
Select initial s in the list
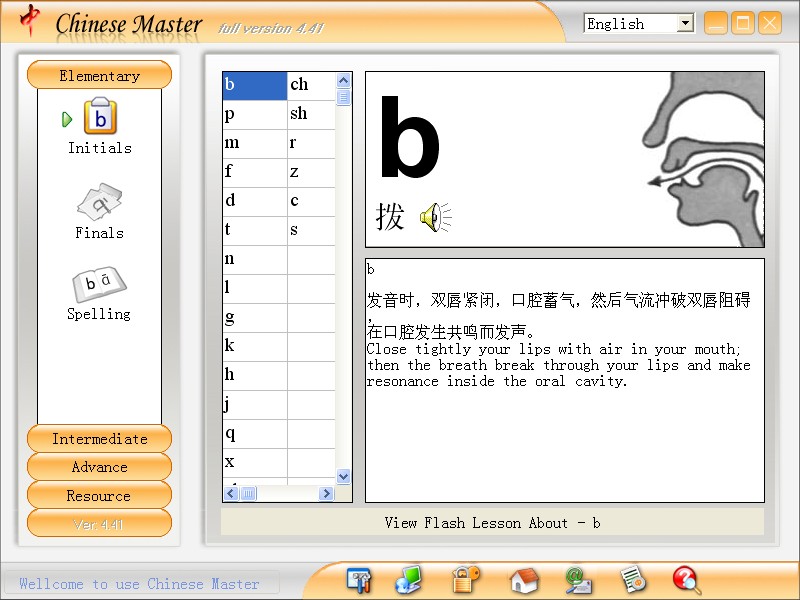[311, 231]
